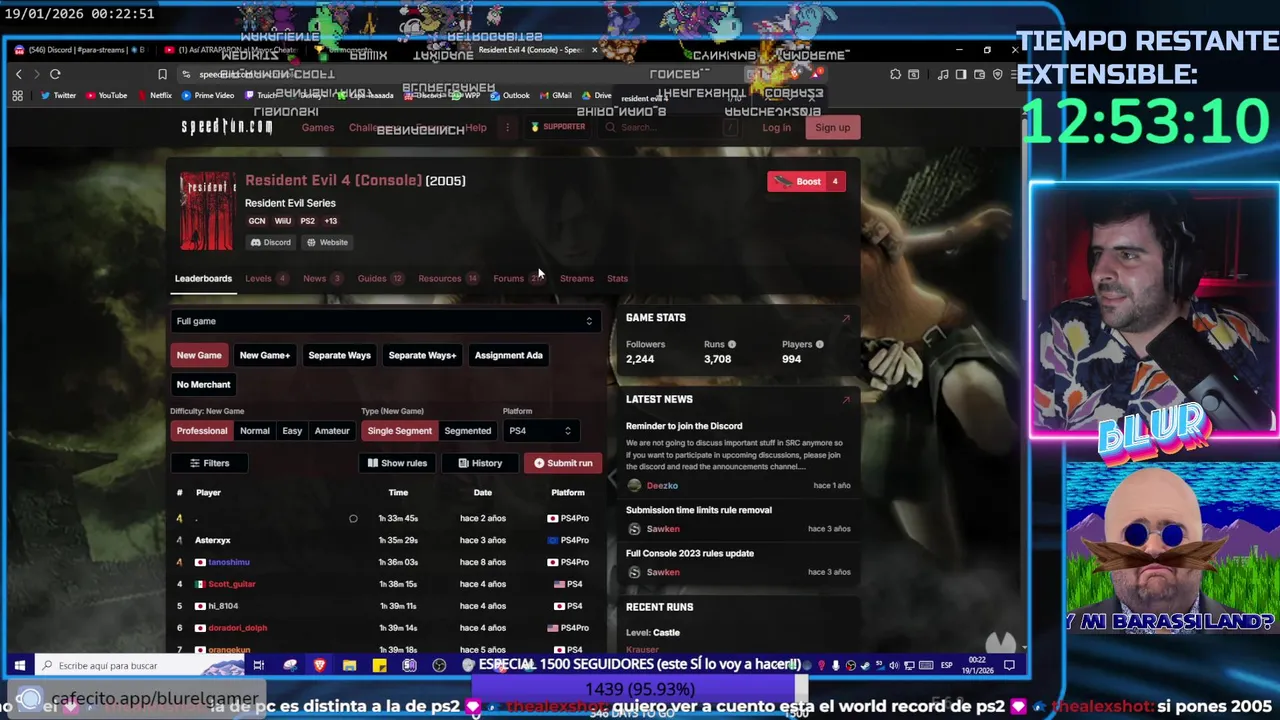
Task: Open the Twitter bookmark
Action: tap(58, 96)
